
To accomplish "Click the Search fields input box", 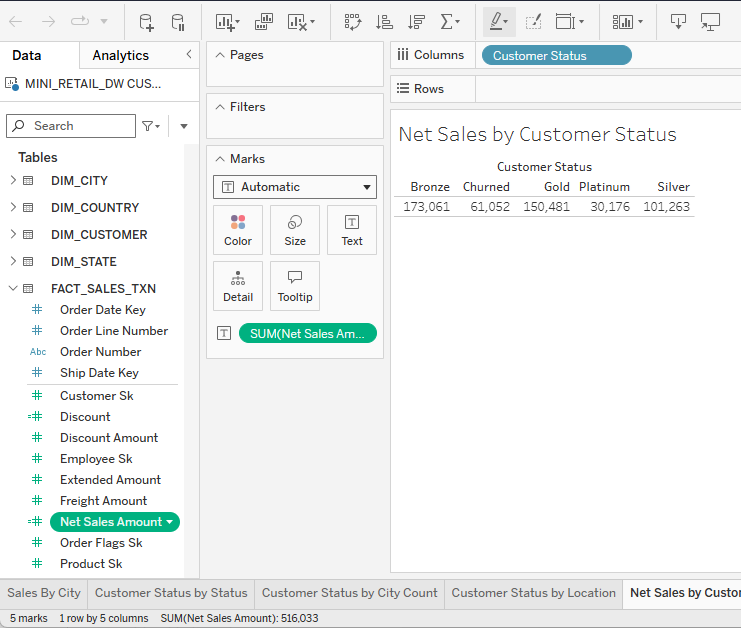I will tap(72, 126).
